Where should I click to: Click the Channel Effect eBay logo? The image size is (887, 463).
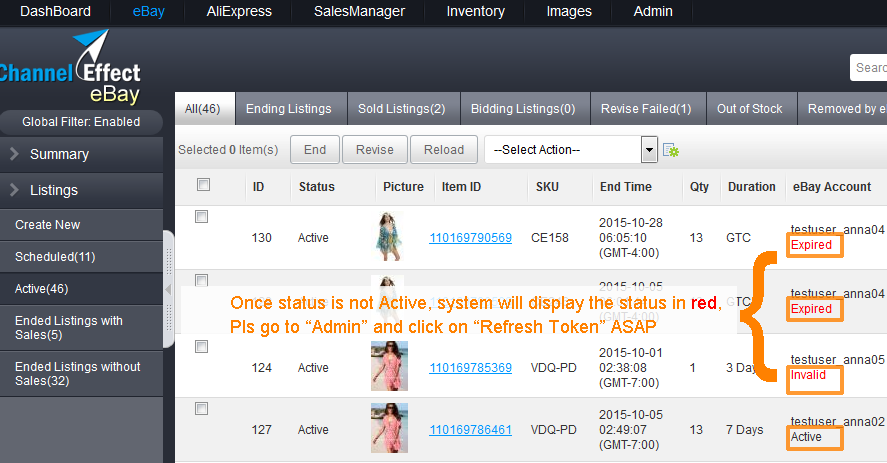70,67
